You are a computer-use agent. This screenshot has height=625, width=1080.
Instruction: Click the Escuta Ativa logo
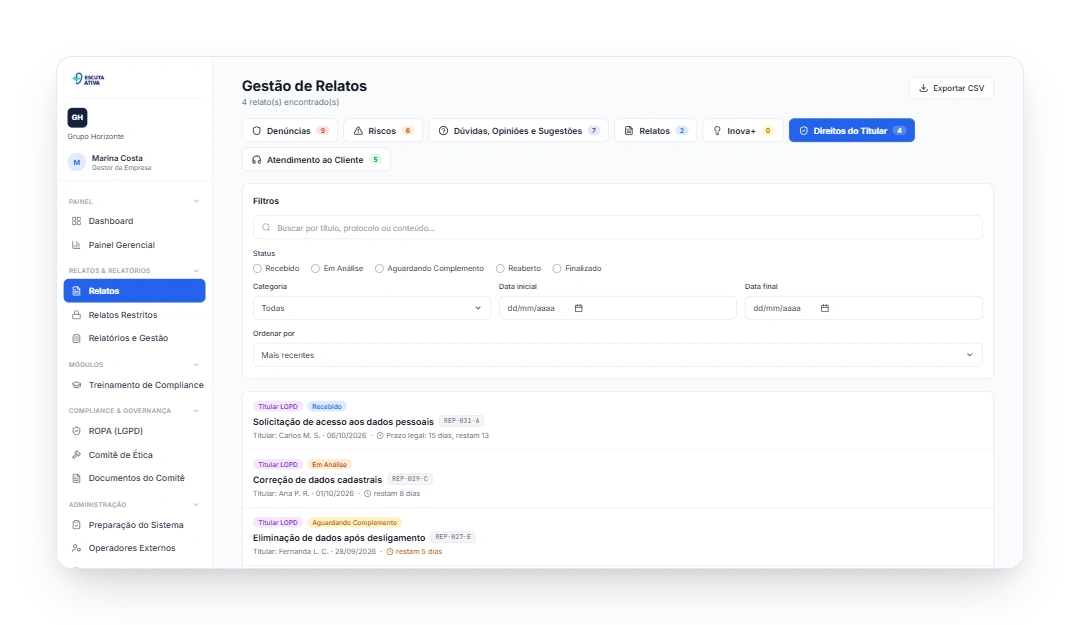tap(88, 79)
